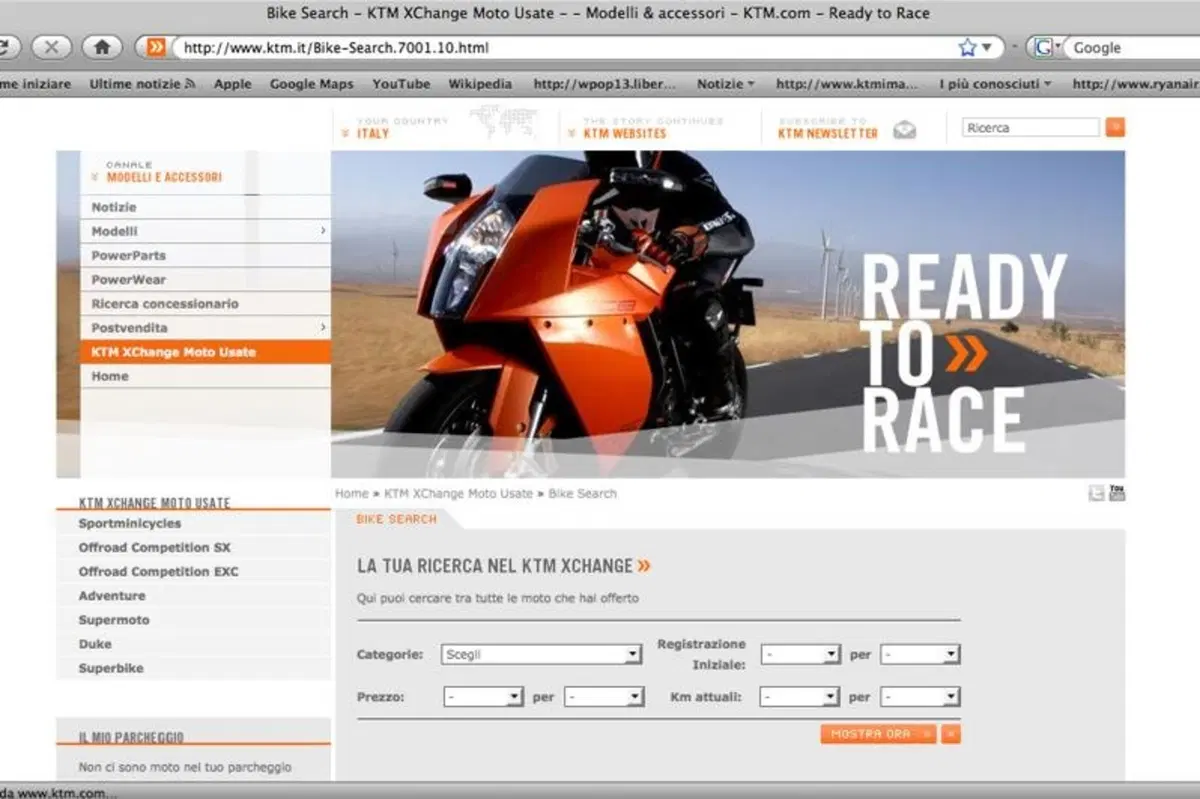The width and height of the screenshot is (1200, 799).
Task: Stop page loading with the X button
Action: click(x=52, y=47)
